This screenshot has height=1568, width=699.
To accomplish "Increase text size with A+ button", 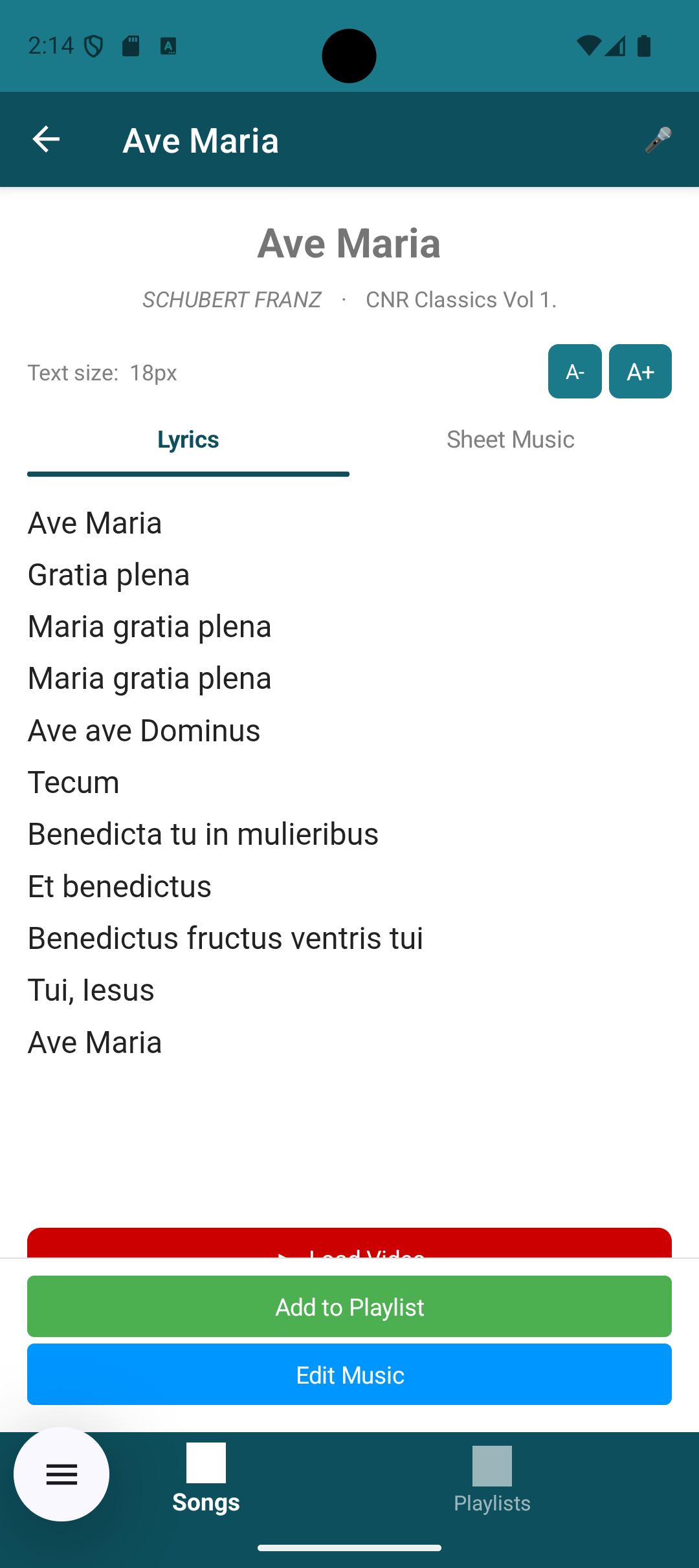I will 640,371.
